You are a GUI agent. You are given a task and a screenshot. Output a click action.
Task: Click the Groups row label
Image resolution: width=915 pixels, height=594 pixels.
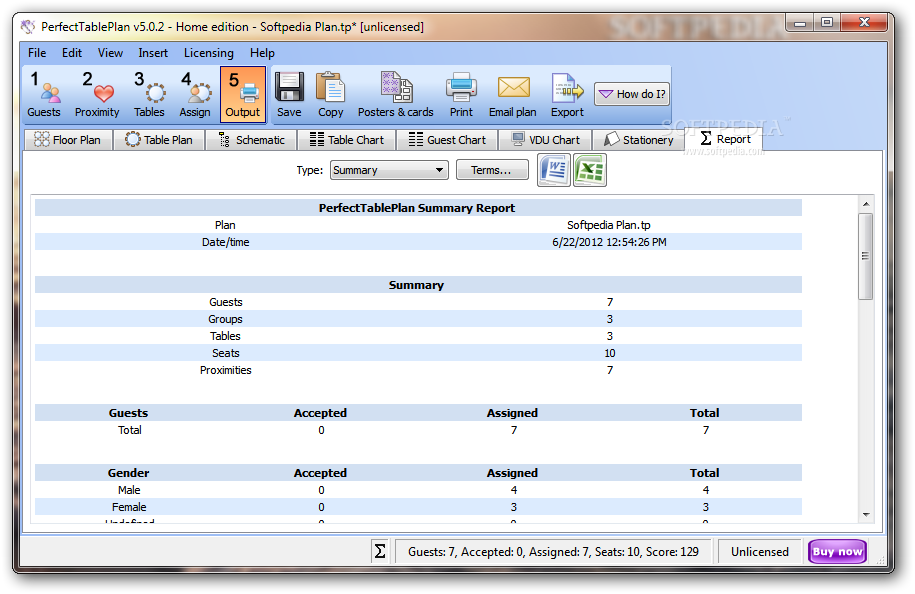[x=225, y=319]
